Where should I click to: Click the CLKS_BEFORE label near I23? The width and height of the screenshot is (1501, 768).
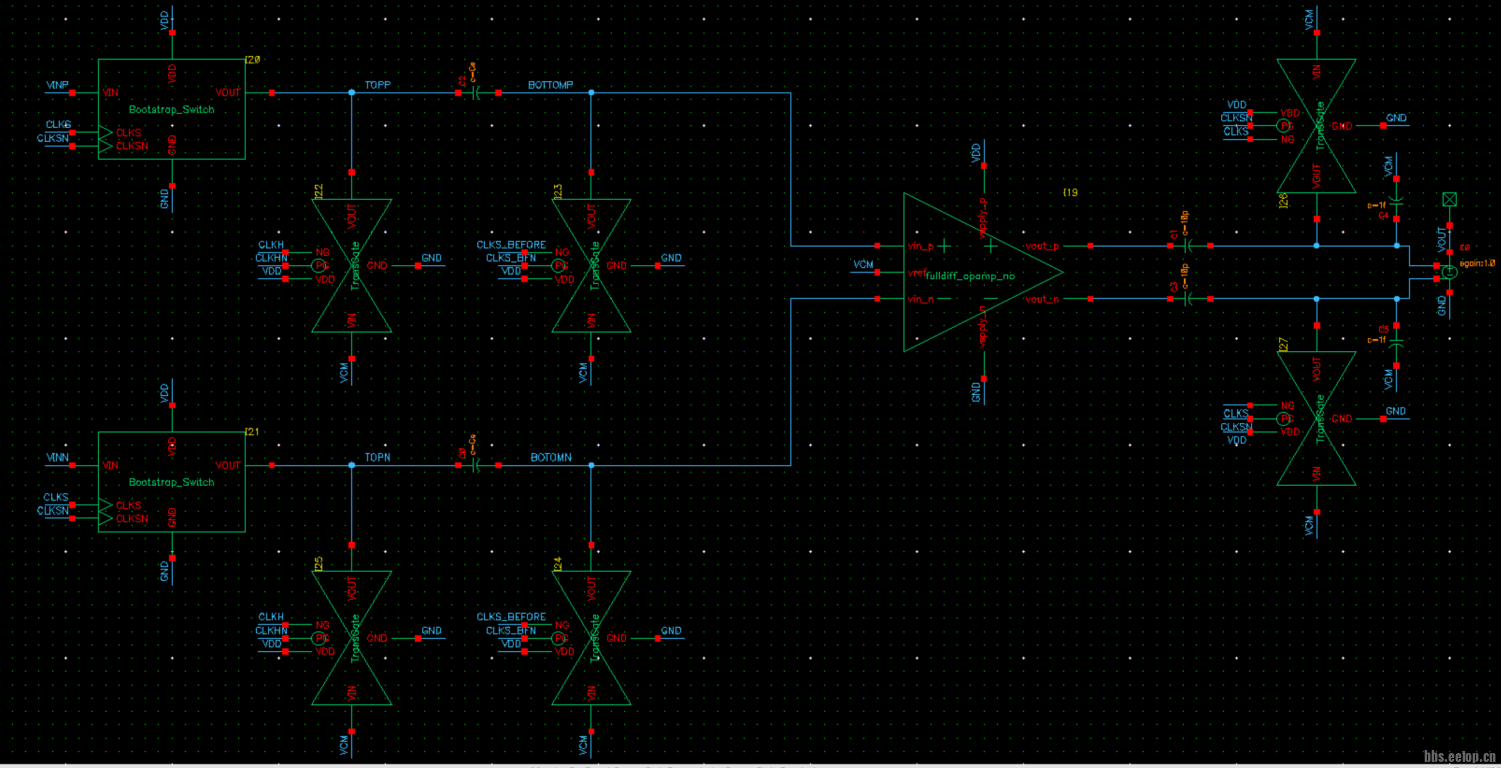coord(511,245)
